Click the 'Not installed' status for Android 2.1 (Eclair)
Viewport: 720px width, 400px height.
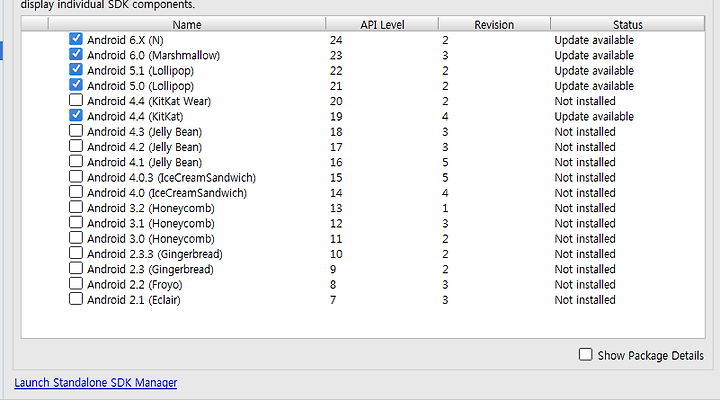[585, 300]
